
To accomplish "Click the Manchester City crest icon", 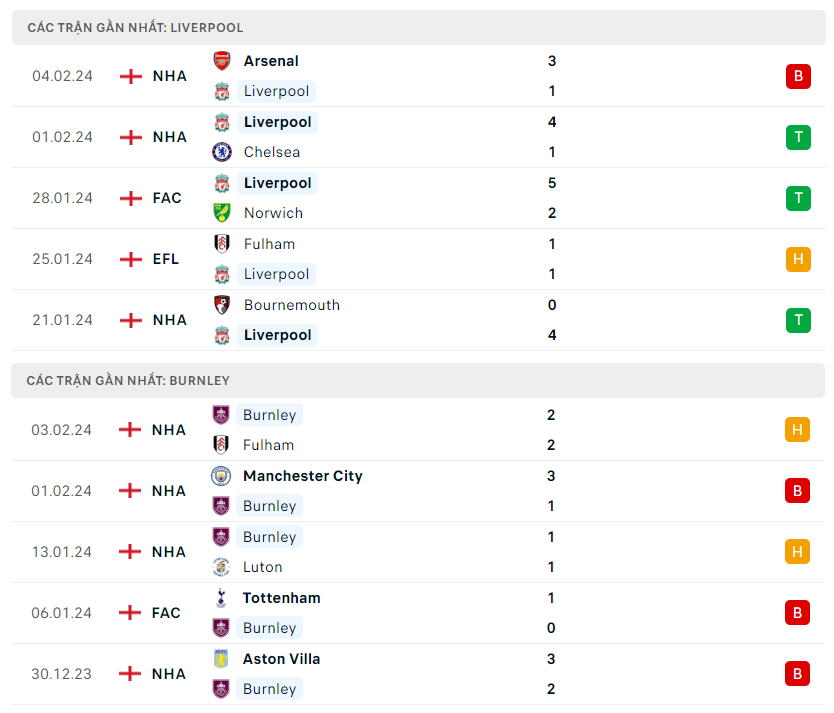I will coord(221,476).
